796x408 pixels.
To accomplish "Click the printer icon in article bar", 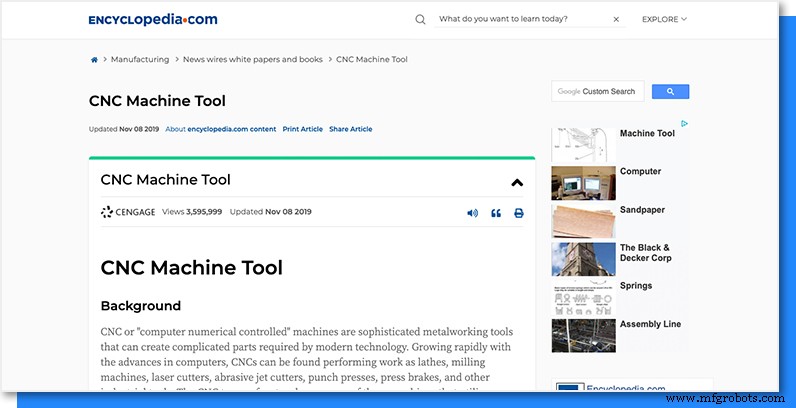I will (x=519, y=213).
